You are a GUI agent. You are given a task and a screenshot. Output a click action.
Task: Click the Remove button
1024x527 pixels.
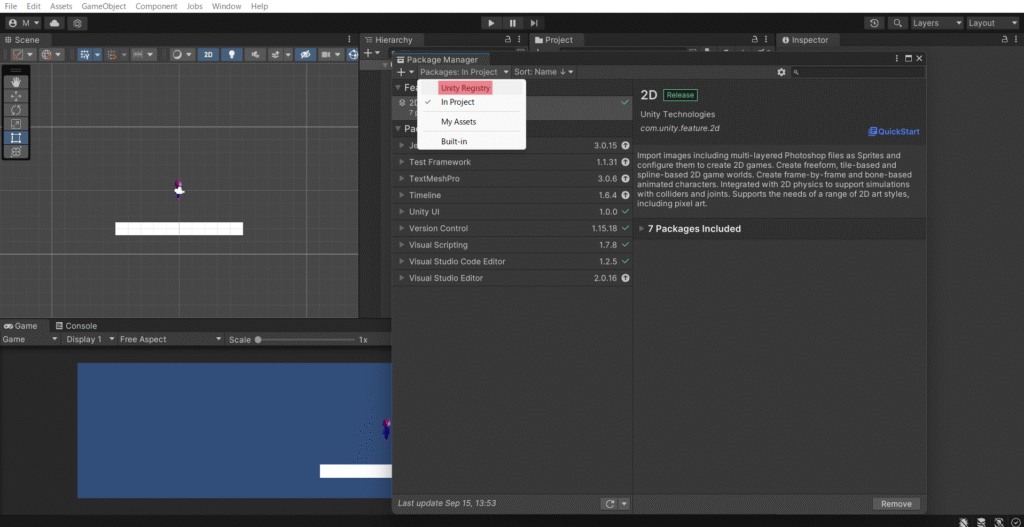click(x=895, y=504)
